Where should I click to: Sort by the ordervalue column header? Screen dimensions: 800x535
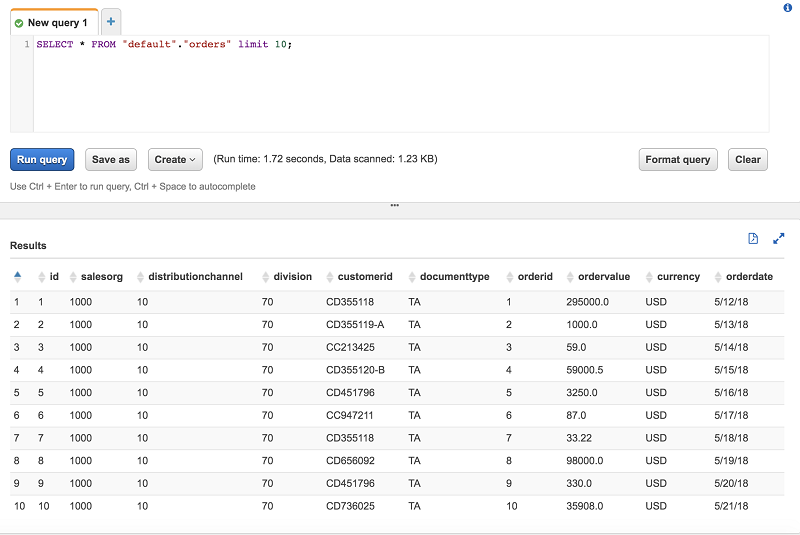pos(604,277)
